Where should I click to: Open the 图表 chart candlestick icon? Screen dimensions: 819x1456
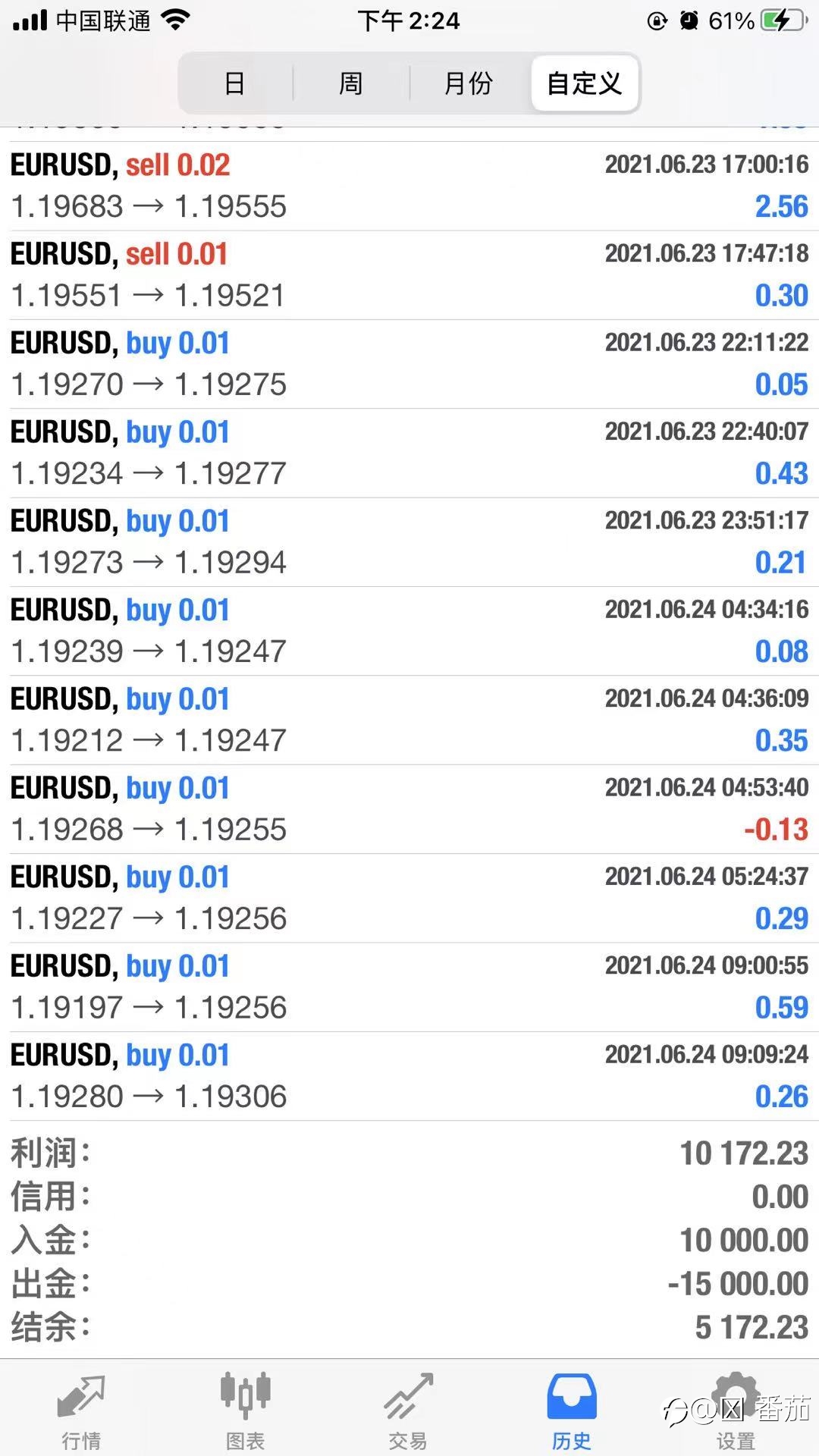245,1395
